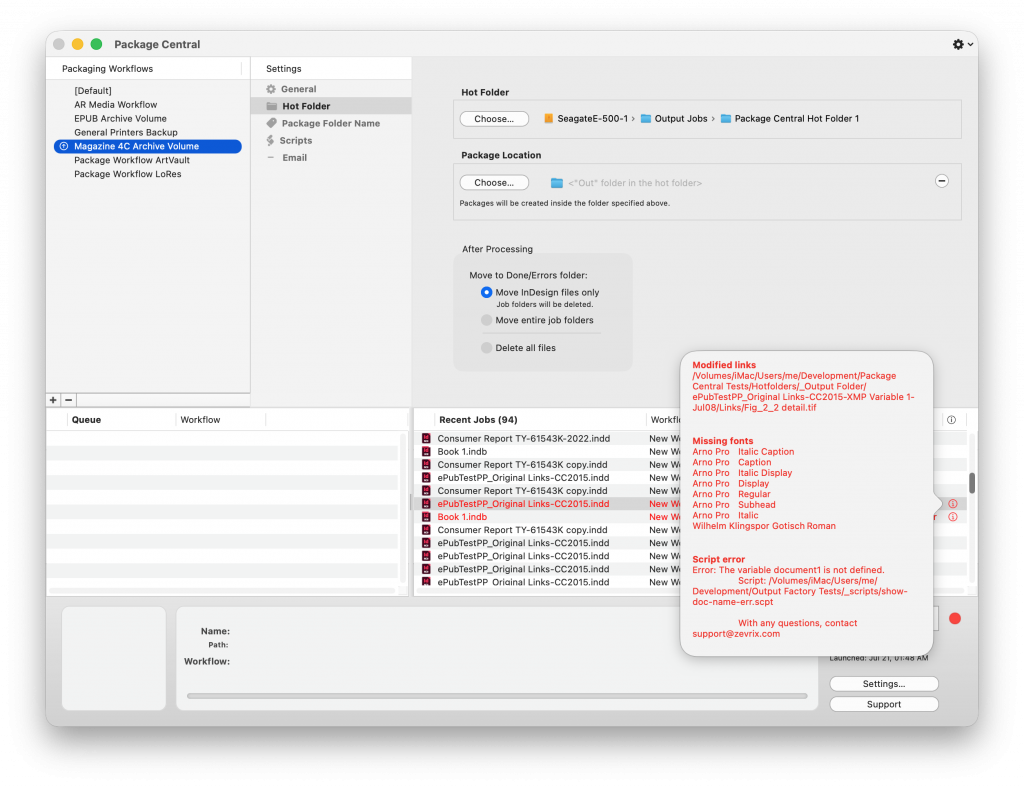Select the black Book 1.indb job row

pos(462,451)
